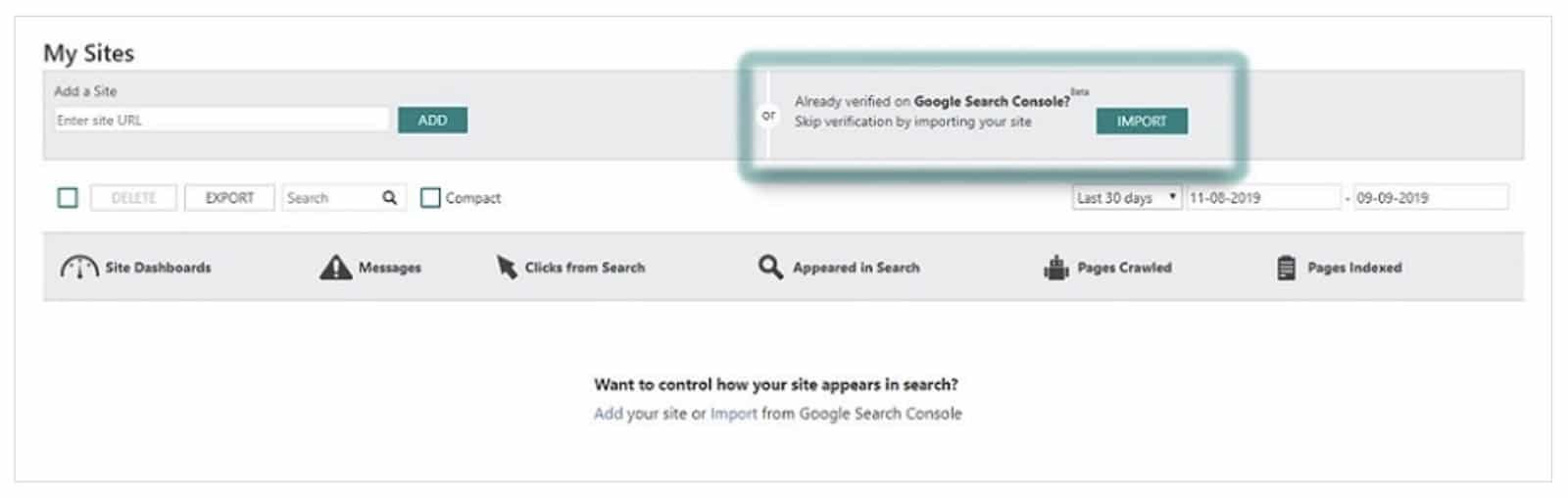Enable the Compact view checkbox
Image resolution: width=1568 pixels, height=498 pixels.
430,197
